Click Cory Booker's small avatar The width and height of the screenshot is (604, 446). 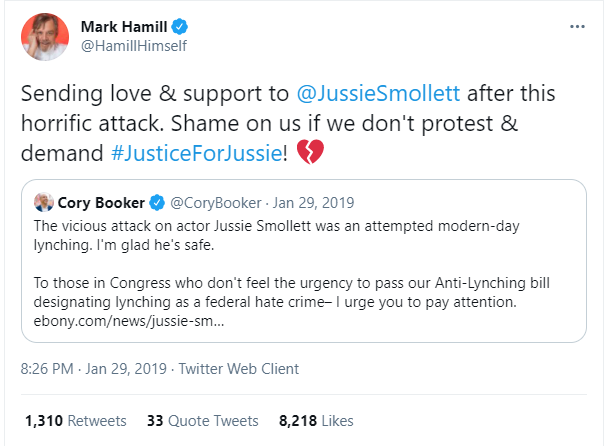tap(43, 202)
